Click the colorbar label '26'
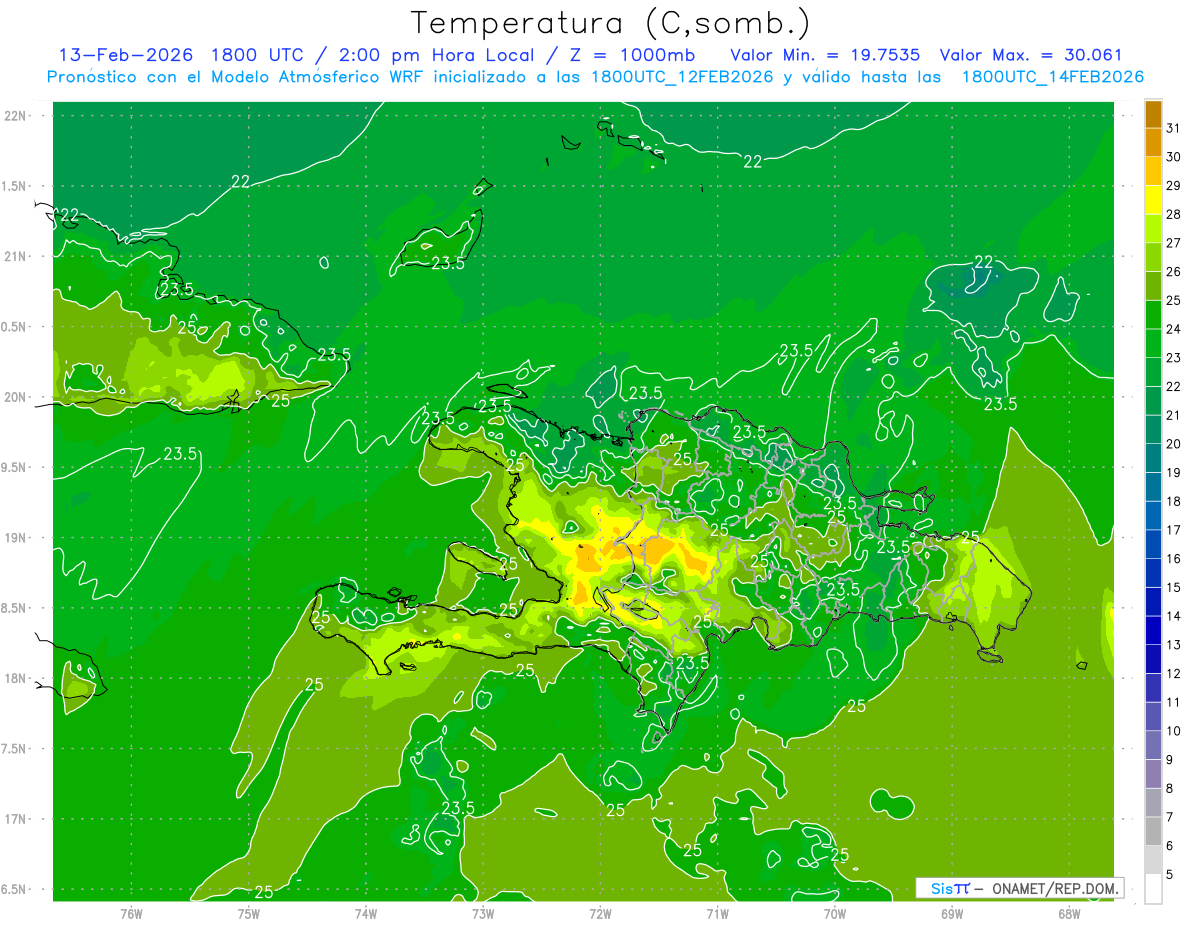The width and height of the screenshot is (1200, 927). [1174, 271]
